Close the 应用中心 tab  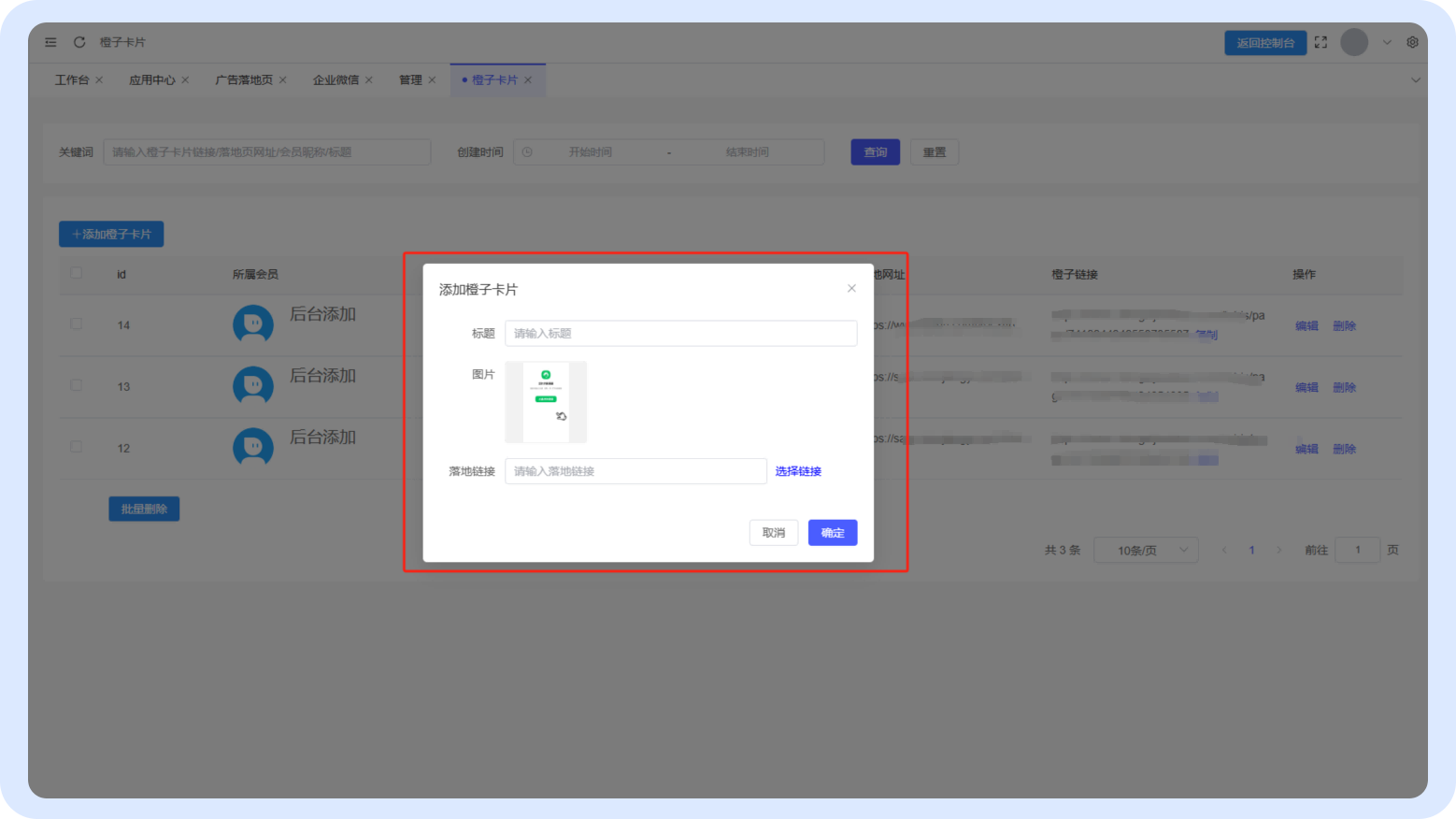[x=185, y=80]
